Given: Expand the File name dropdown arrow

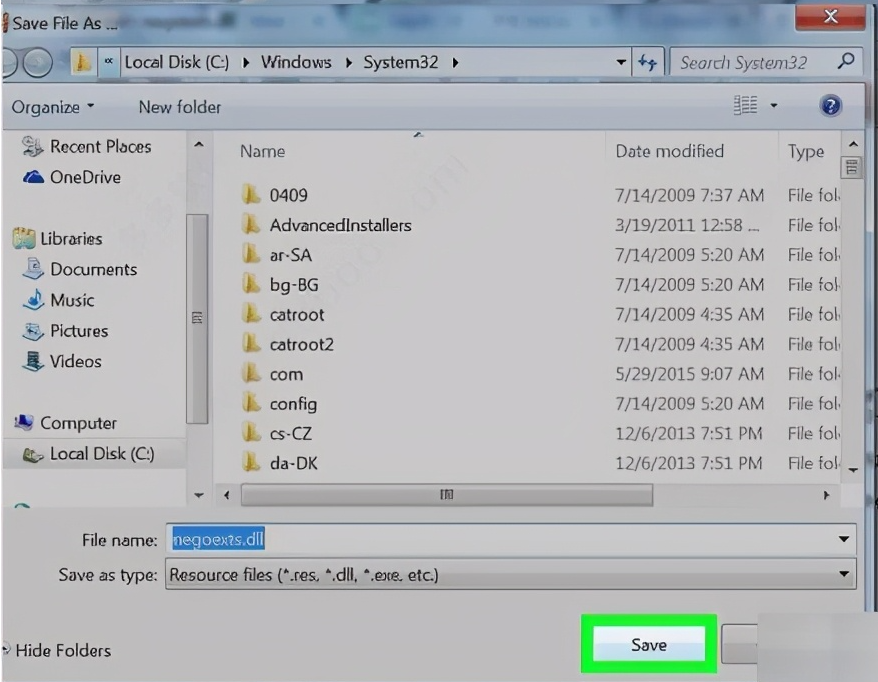Looking at the screenshot, I should 845,540.
